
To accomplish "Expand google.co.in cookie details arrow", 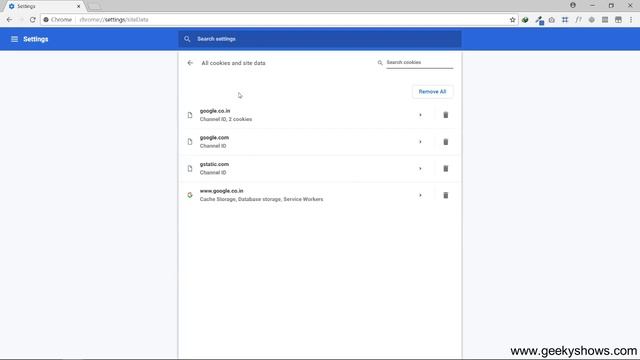I will 420,115.
